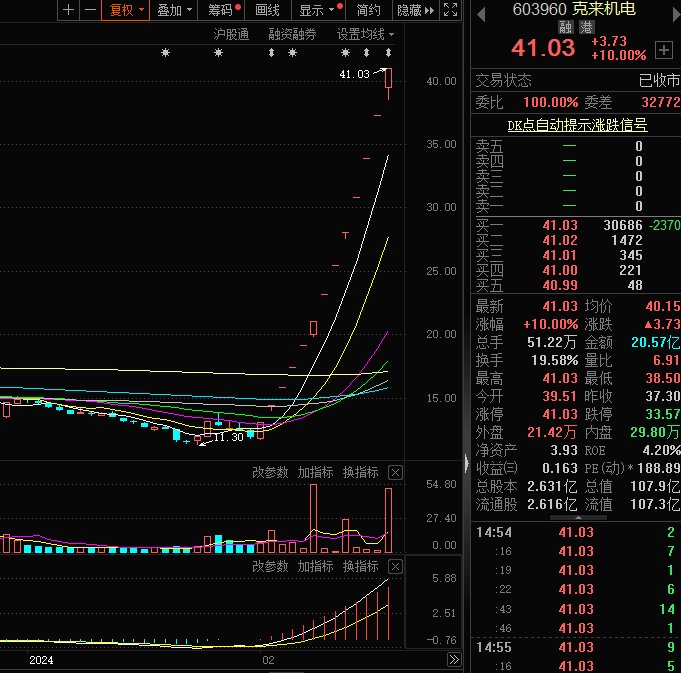681x673 pixels.
Task: Close the volume indicator panel
Action: 395,472
